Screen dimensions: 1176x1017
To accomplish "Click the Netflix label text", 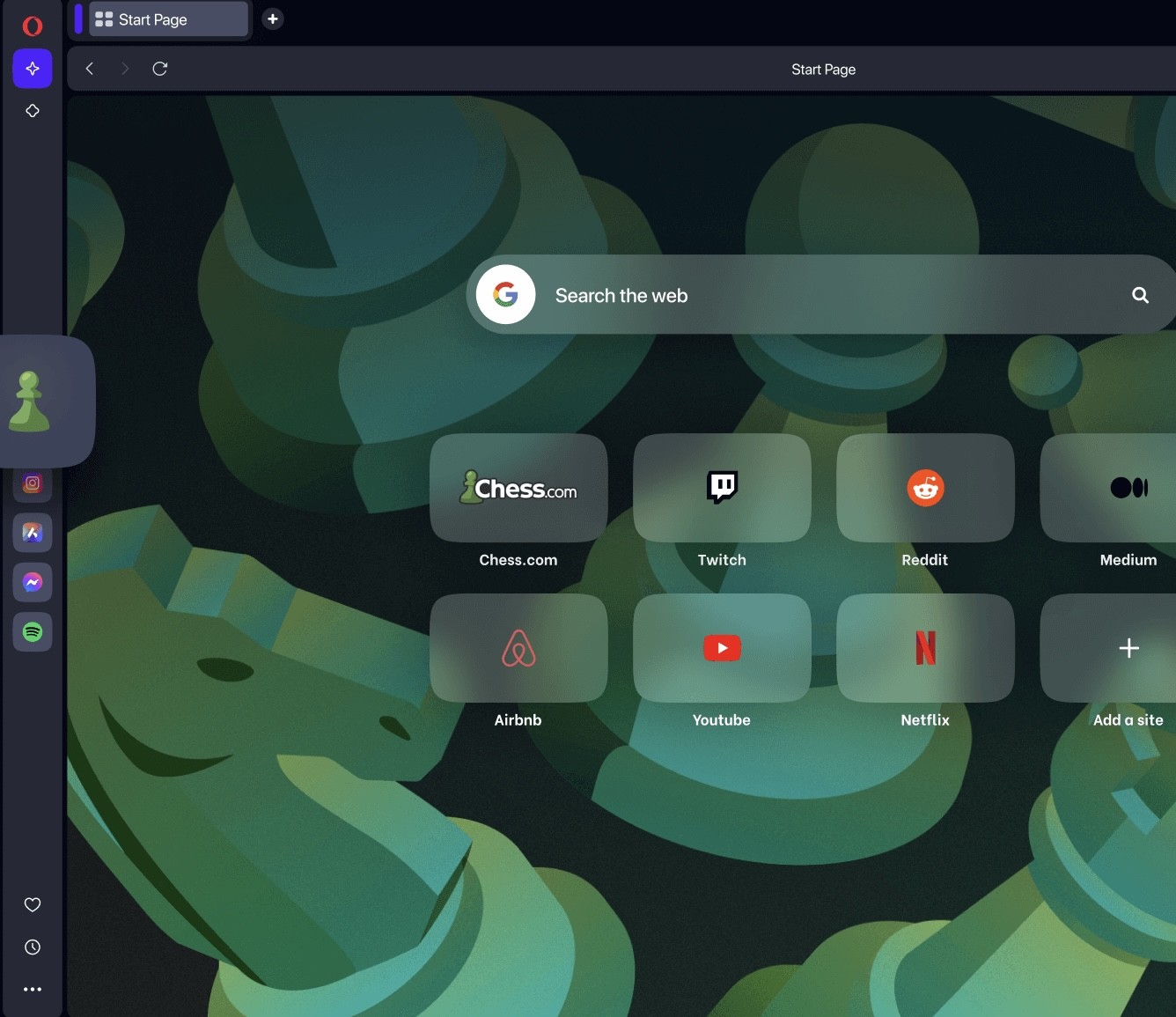I will 925,720.
